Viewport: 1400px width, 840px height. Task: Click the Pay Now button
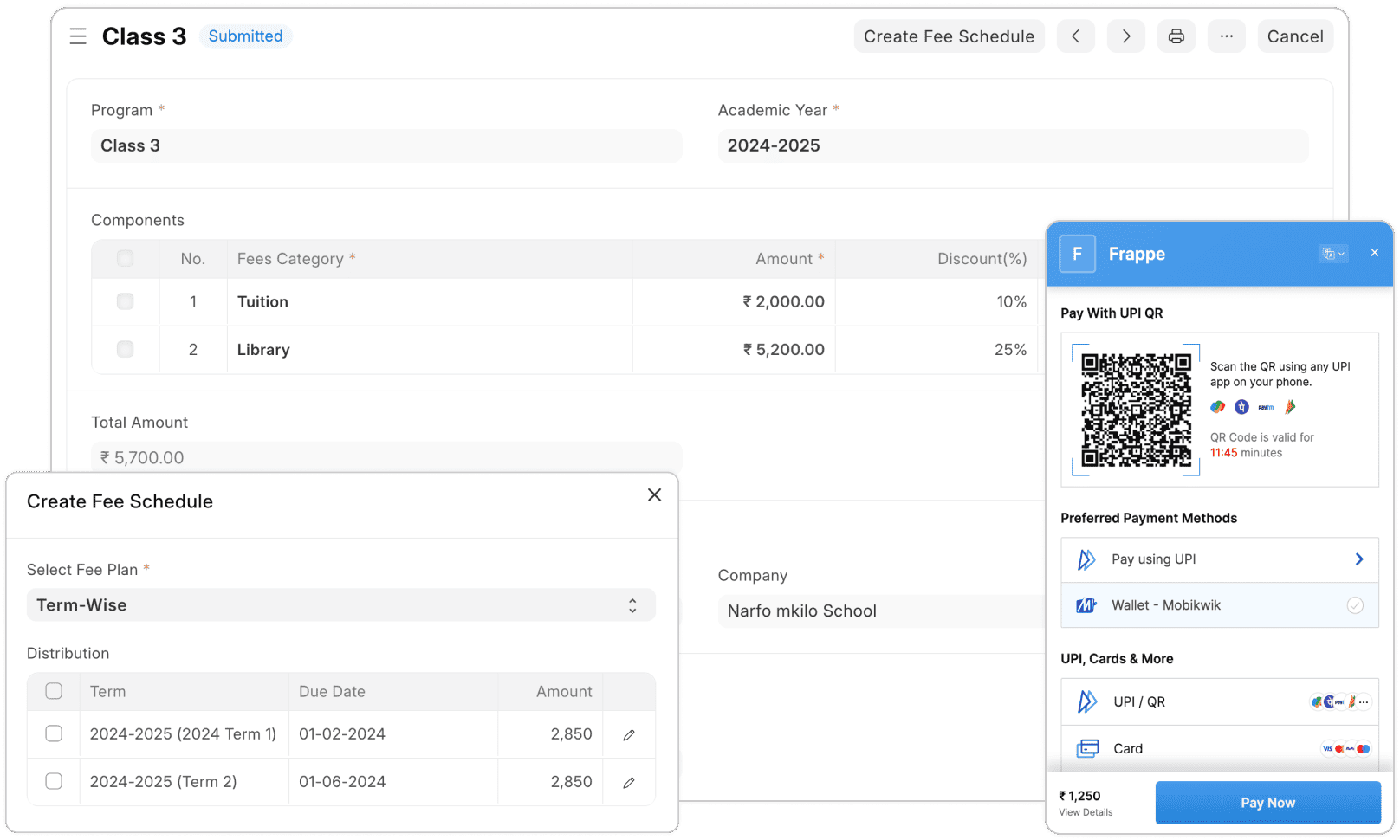pyautogui.click(x=1267, y=802)
